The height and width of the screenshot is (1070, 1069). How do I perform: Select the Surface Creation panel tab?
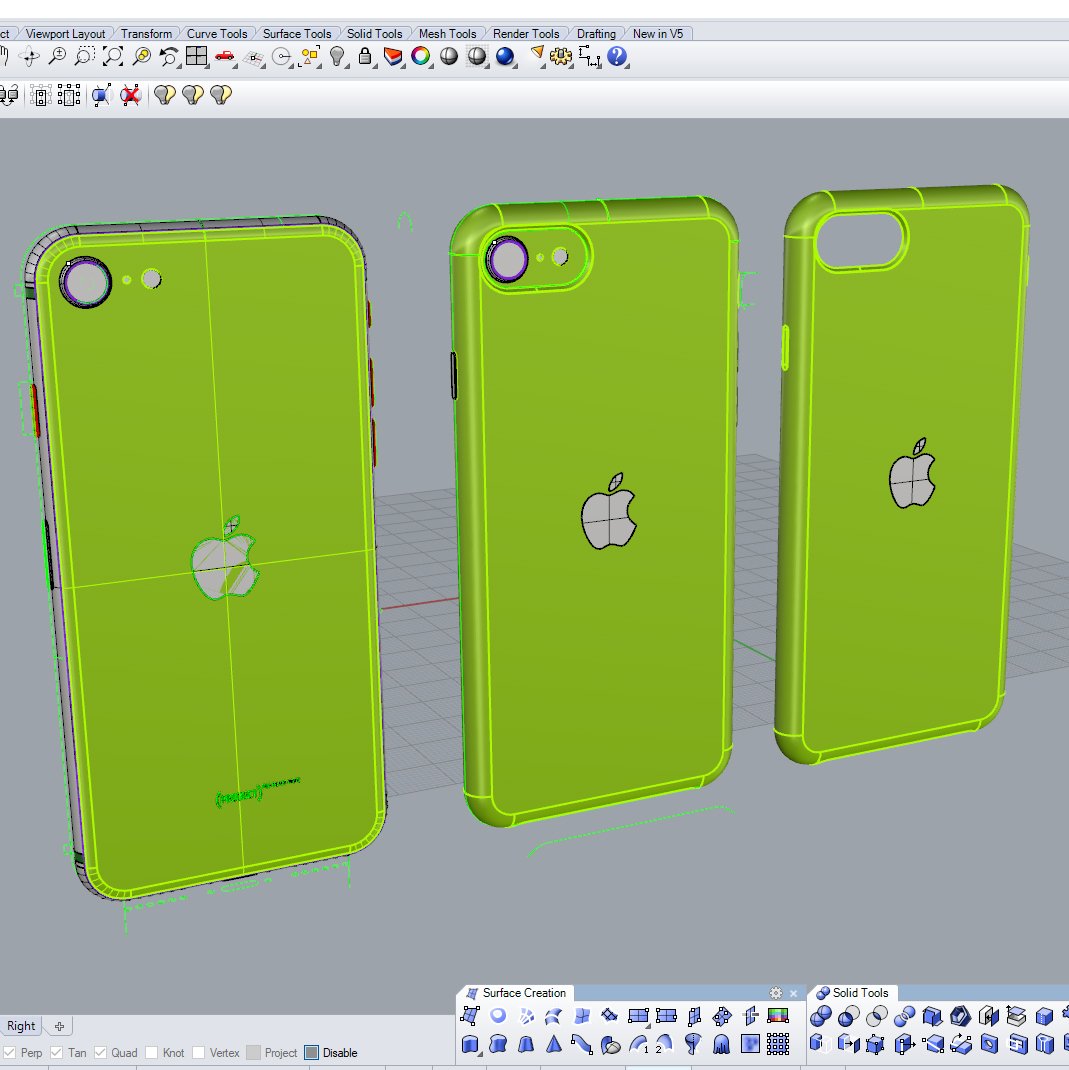(516, 993)
